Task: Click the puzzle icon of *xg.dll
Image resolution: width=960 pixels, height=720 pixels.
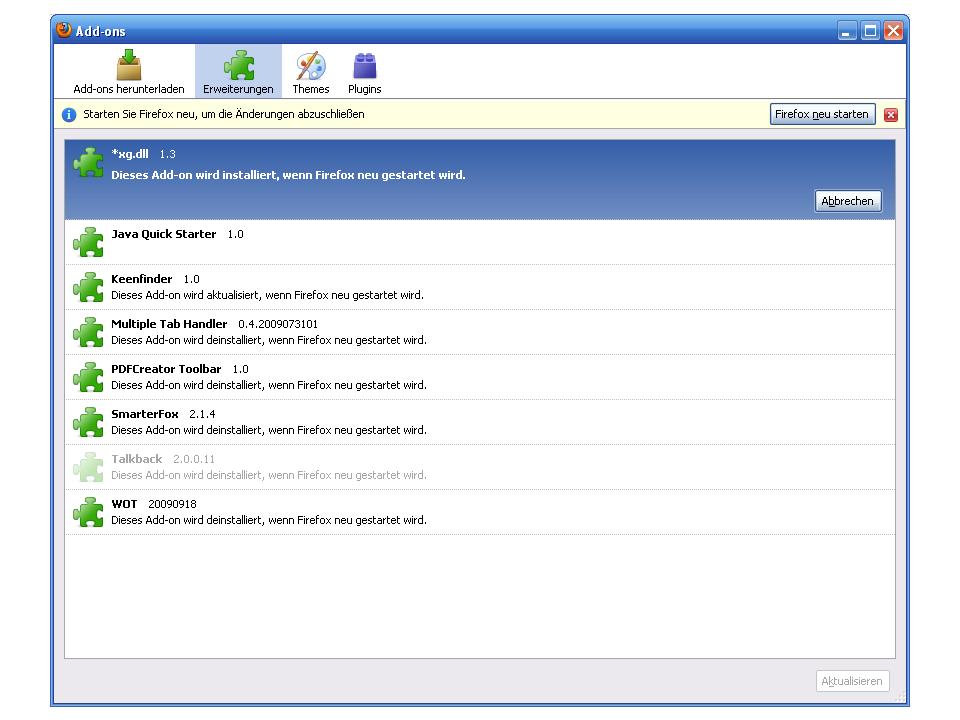Action: tap(88, 163)
